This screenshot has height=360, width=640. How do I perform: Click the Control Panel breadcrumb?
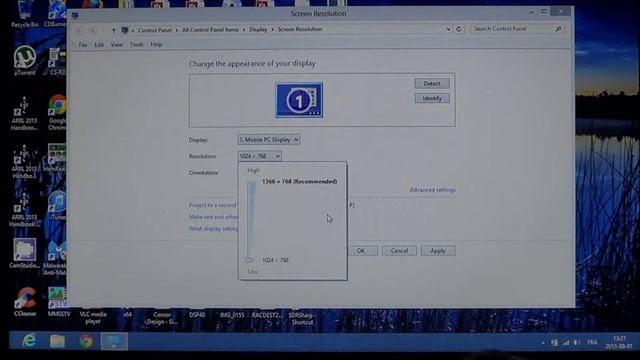(x=155, y=30)
